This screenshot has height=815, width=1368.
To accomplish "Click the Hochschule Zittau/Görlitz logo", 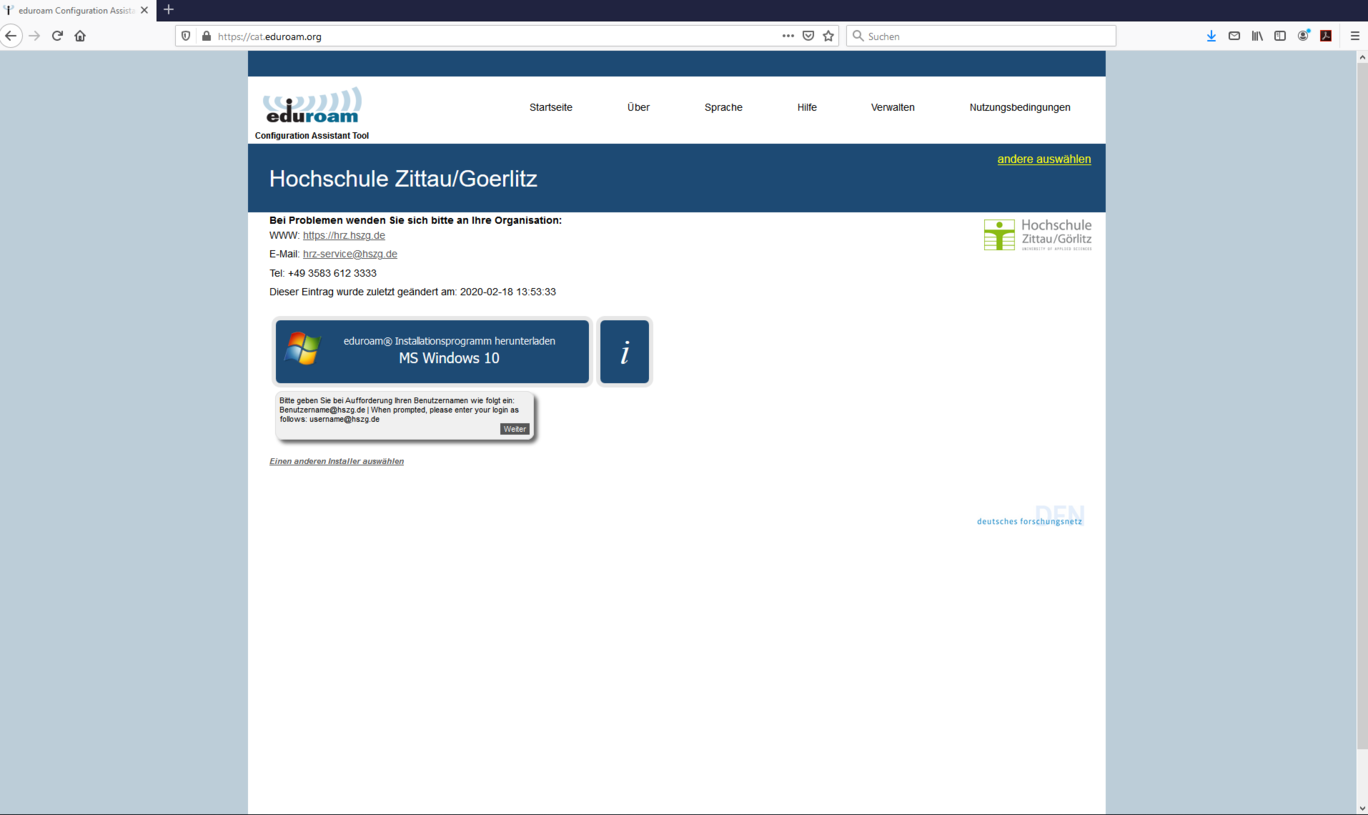I will (1038, 235).
